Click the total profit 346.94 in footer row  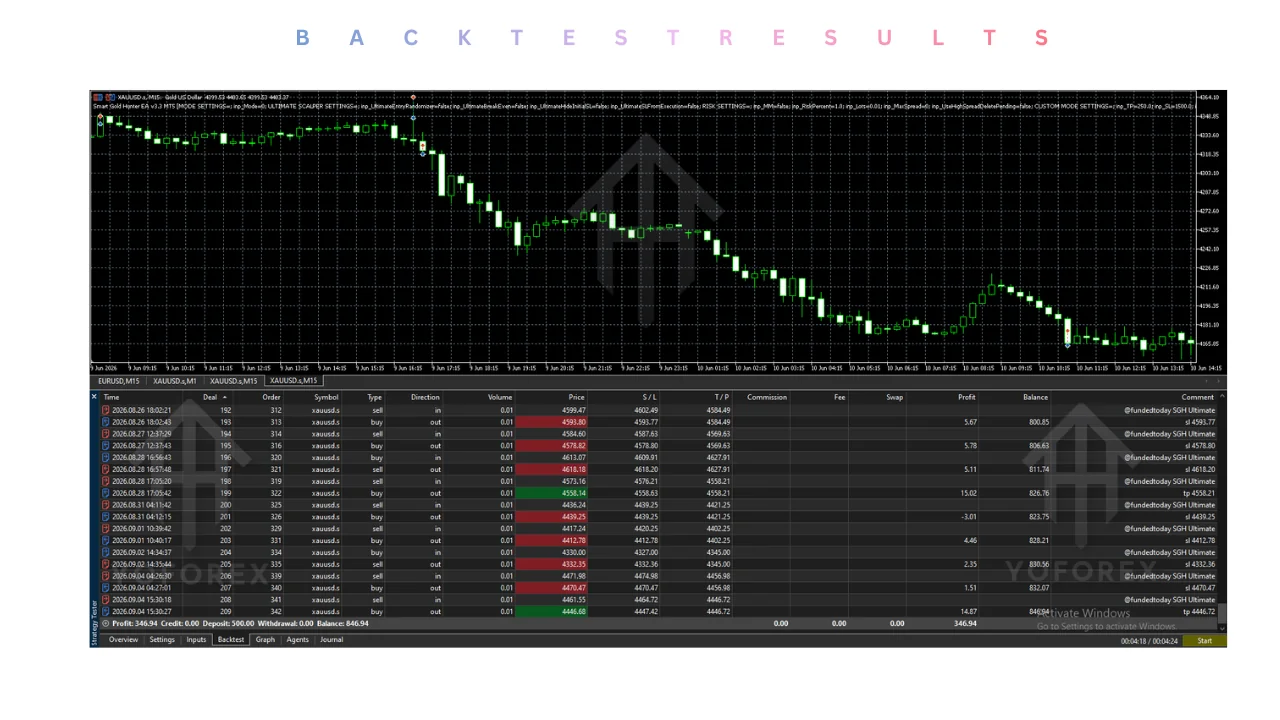965,623
